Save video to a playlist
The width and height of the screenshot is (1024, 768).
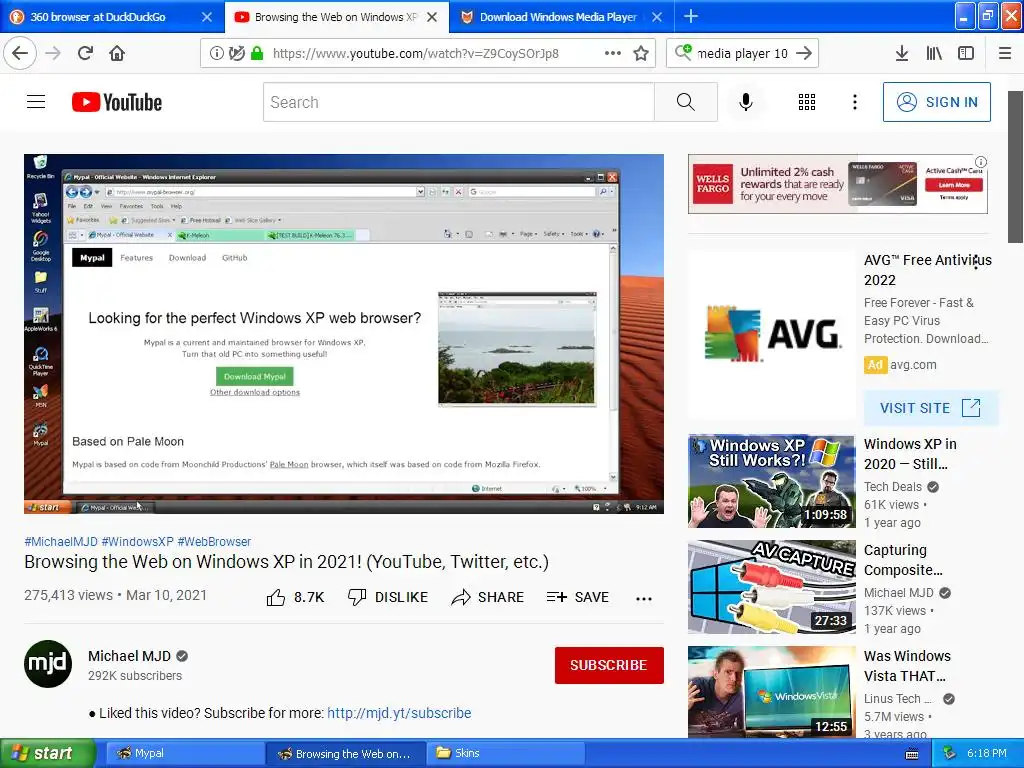point(577,597)
